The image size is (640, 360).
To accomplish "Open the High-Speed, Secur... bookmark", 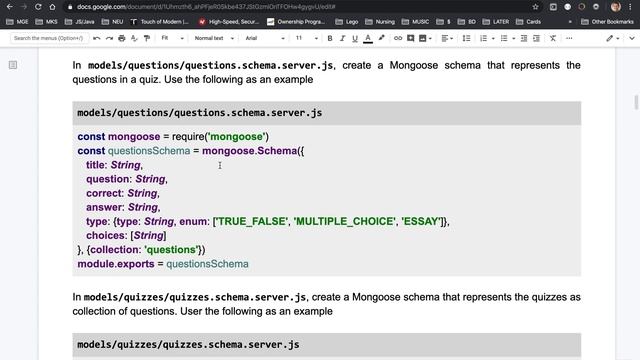I will 229,22.
